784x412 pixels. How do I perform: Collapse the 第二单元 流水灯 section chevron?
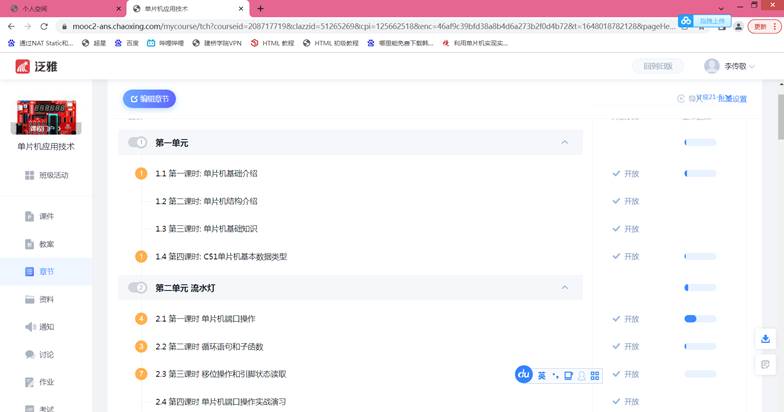tap(564, 288)
